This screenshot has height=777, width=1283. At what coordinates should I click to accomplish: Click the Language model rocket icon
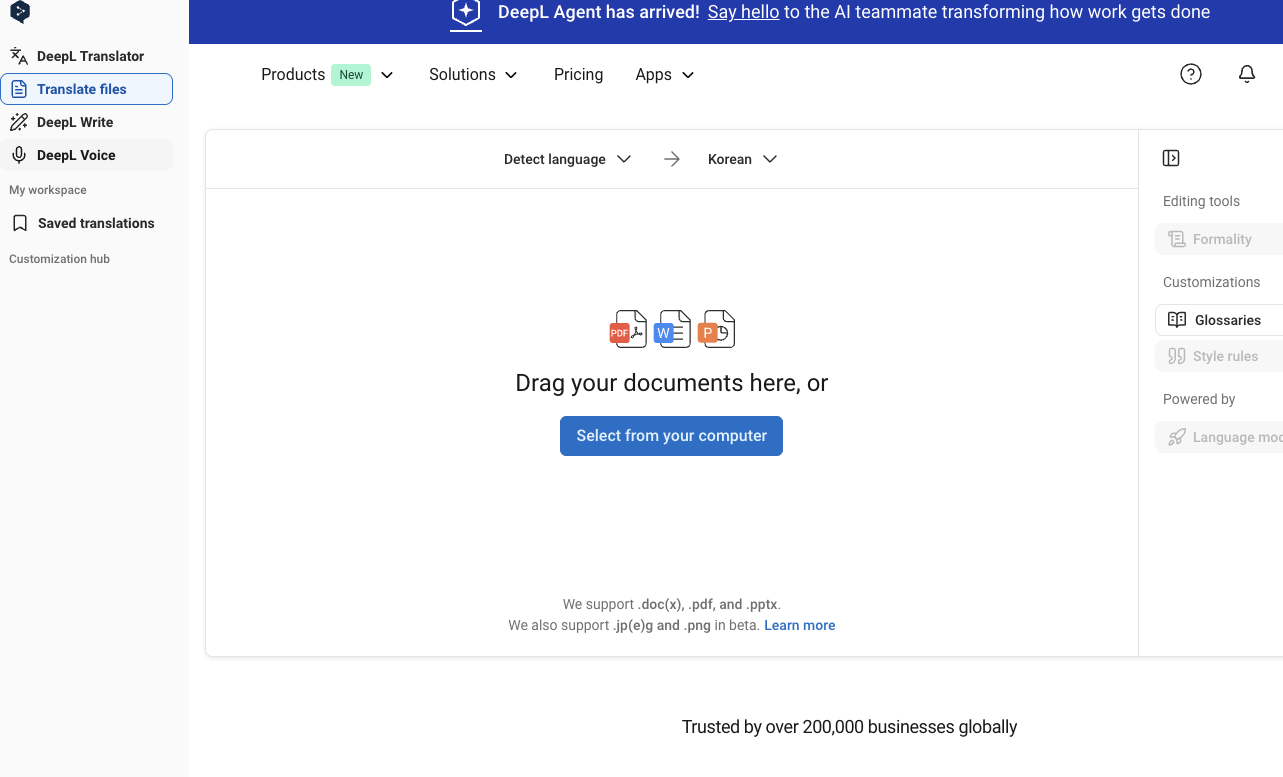click(x=1177, y=437)
